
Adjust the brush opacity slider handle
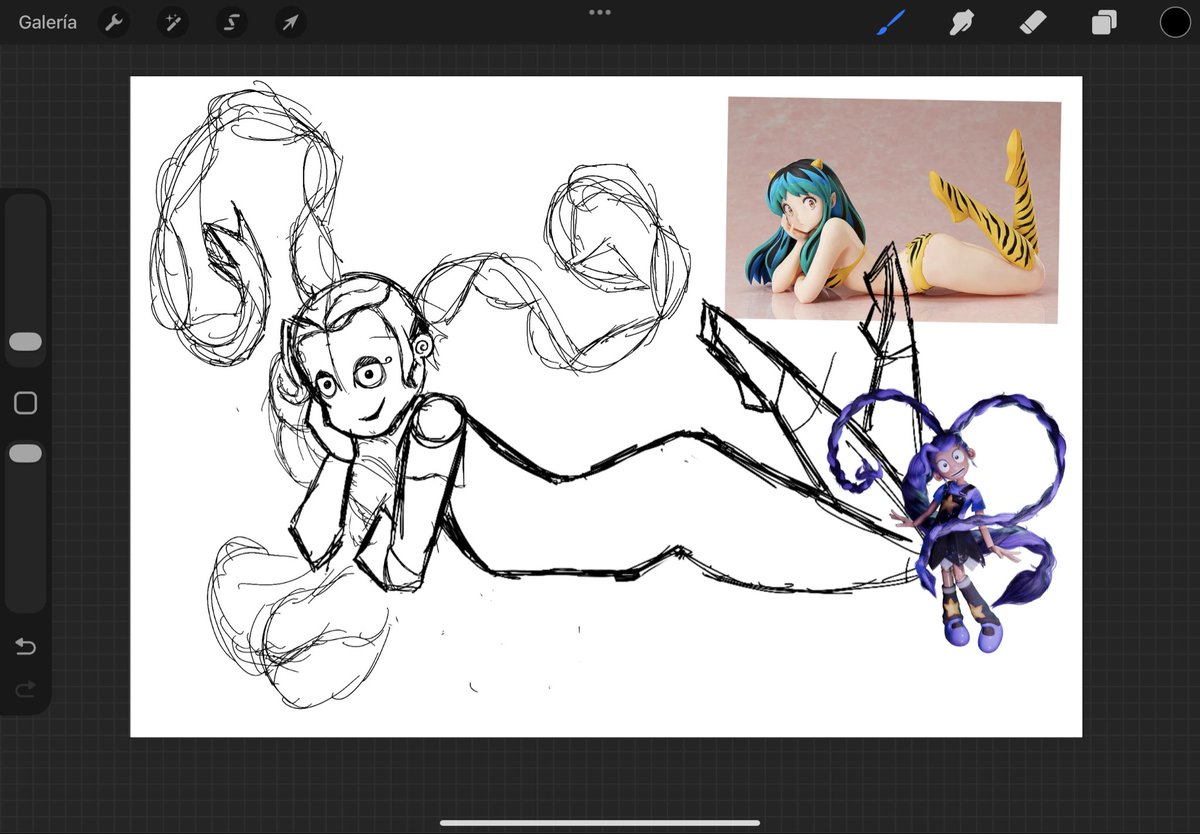pyautogui.click(x=25, y=454)
